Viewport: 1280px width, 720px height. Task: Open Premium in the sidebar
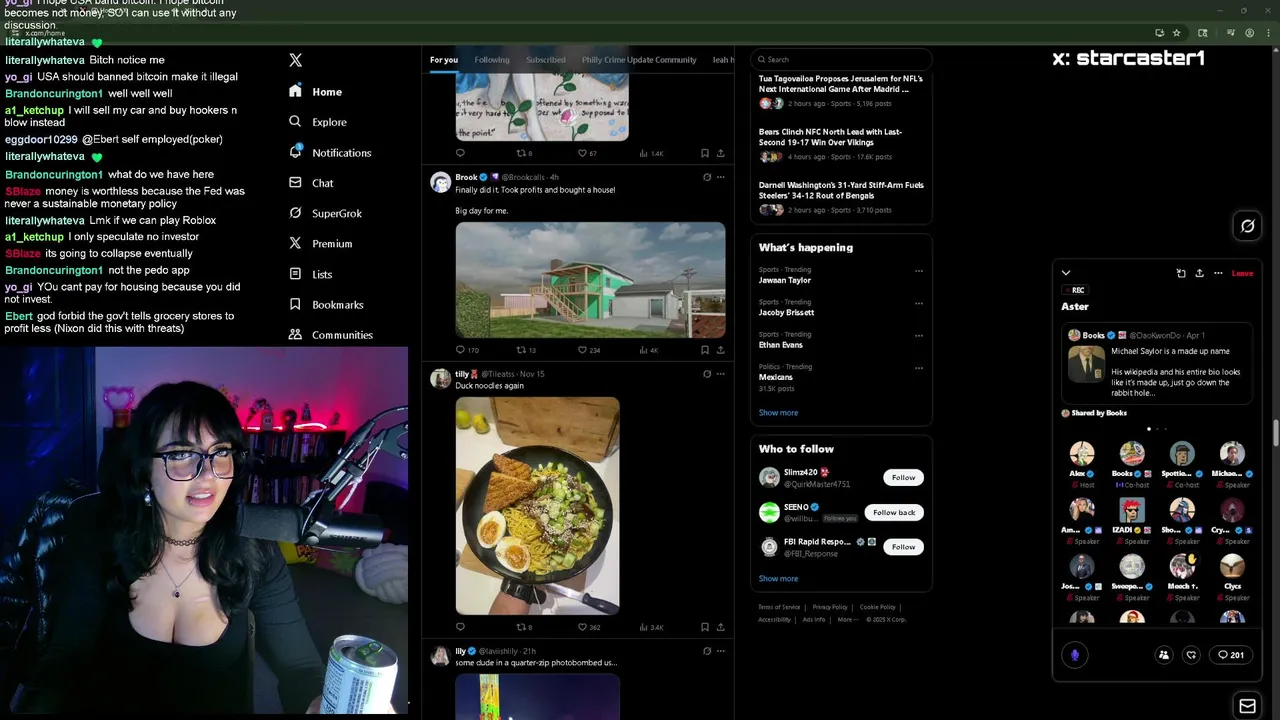(x=320, y=244)
